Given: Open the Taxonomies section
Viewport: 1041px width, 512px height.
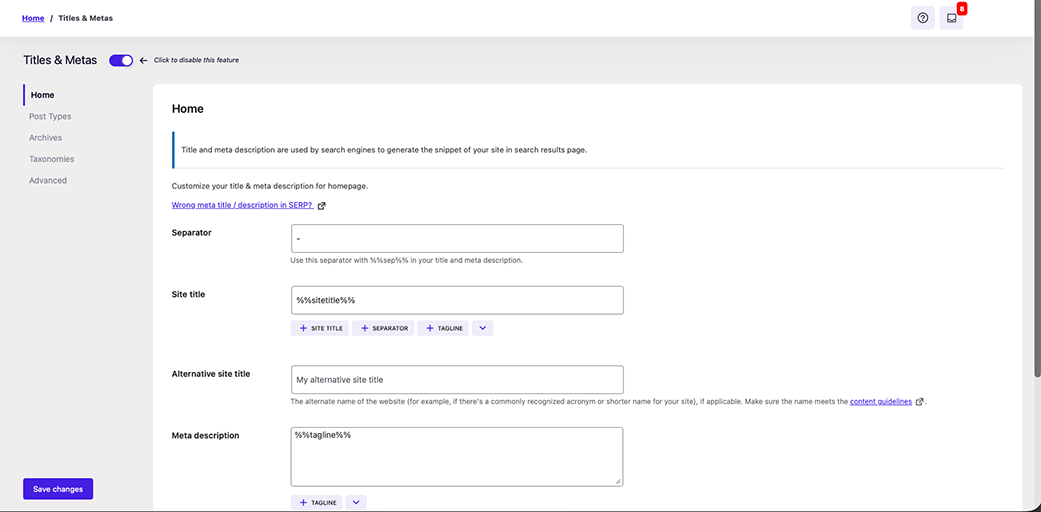Looking at the screenshot, I should coord(51,159).
